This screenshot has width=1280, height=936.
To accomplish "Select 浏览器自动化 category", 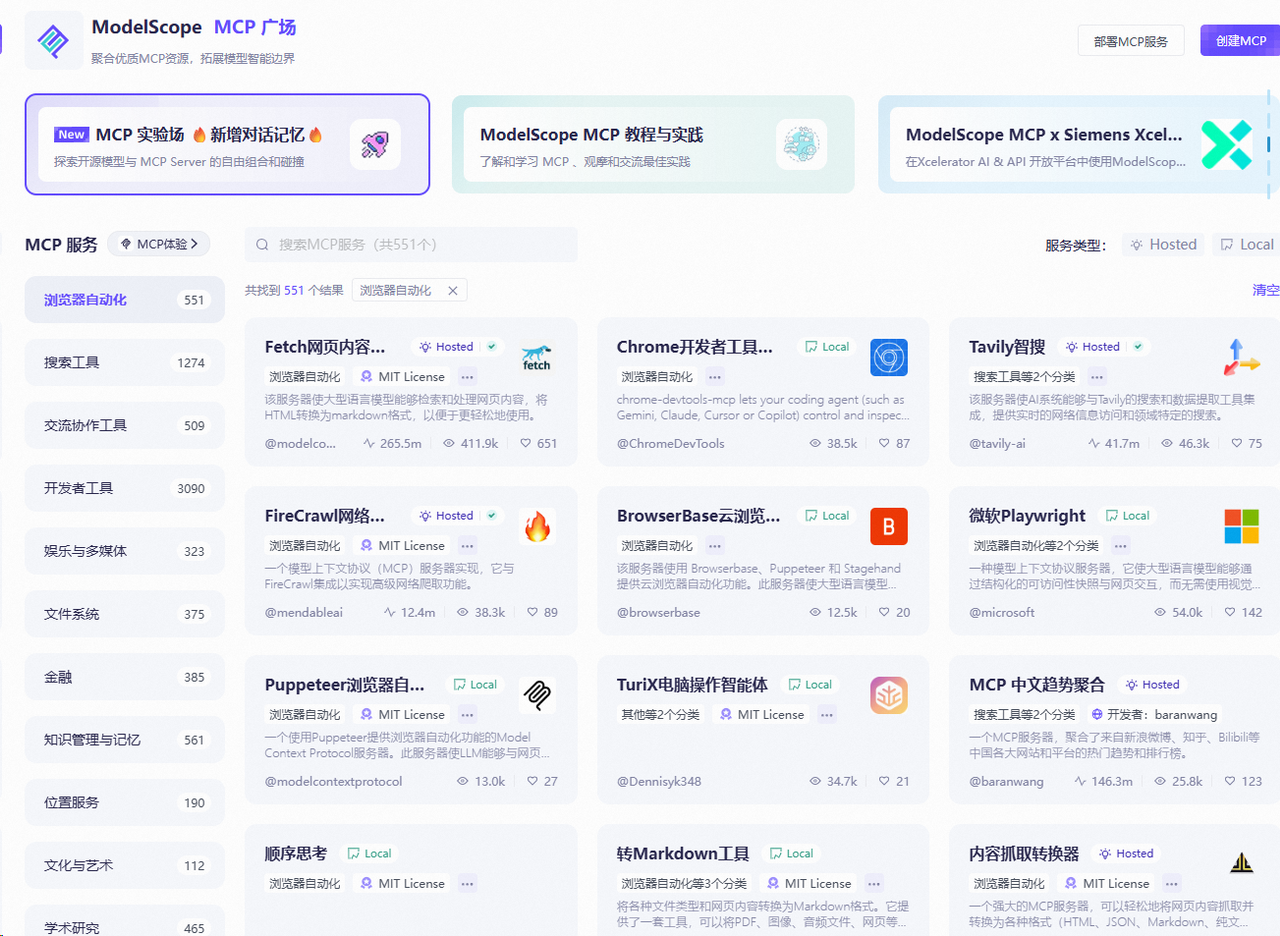I will [125, 300].
